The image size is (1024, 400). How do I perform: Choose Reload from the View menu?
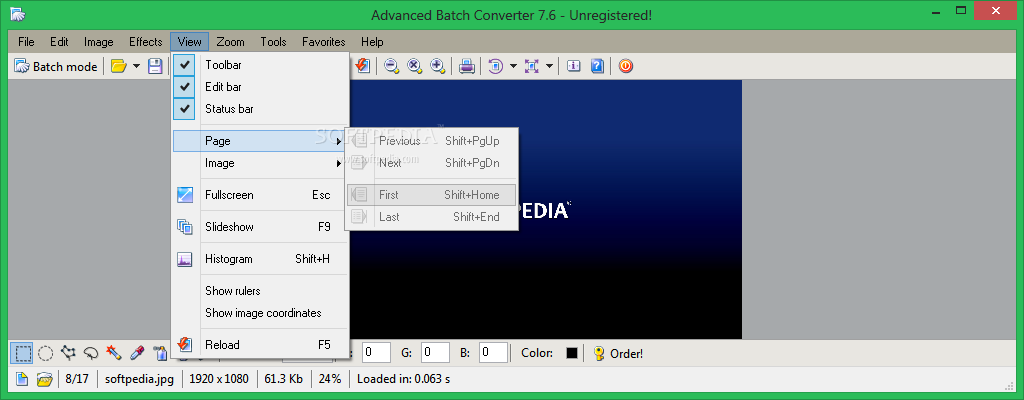point(260,345)
